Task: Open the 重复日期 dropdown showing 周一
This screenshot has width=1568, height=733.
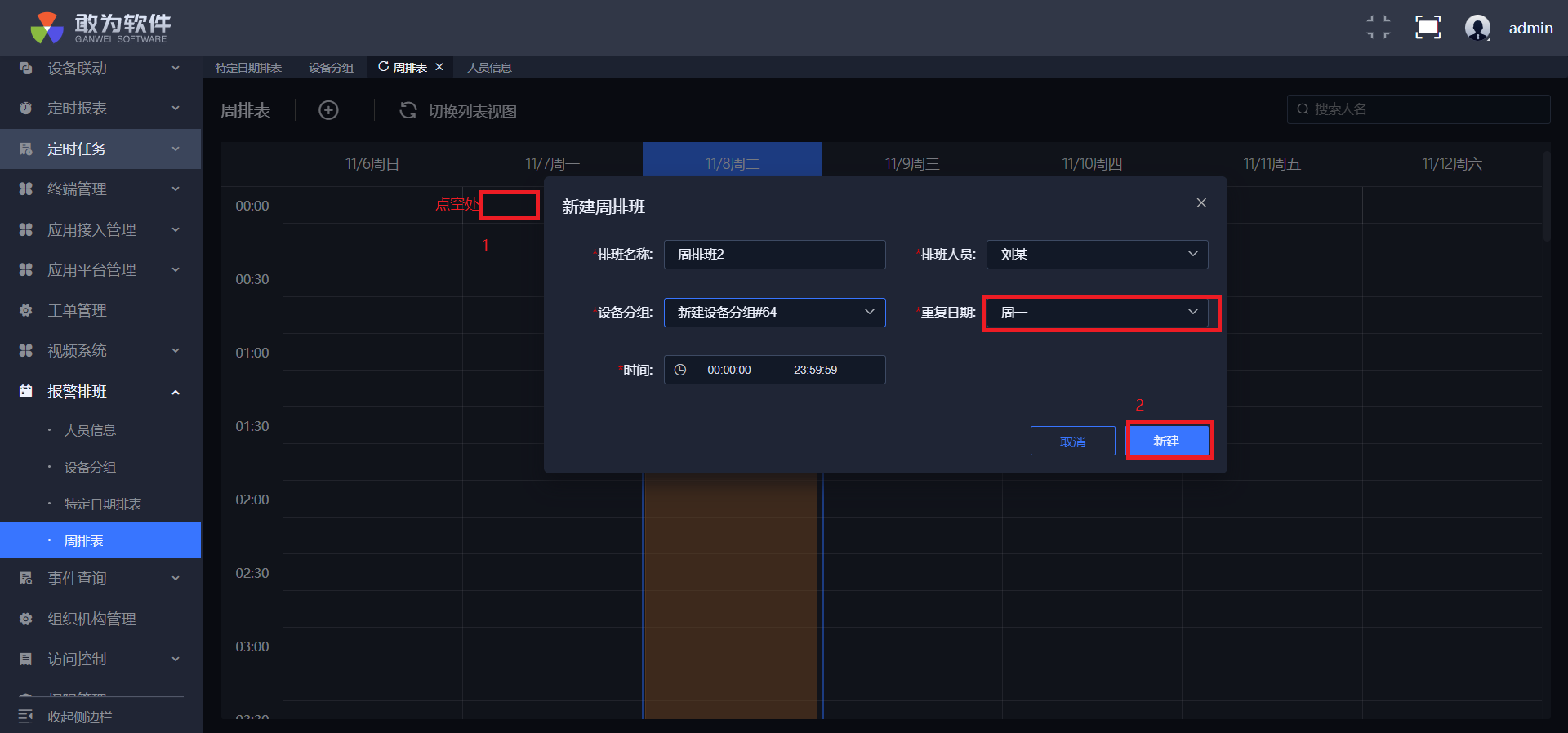Action: tap(1097, 313)
